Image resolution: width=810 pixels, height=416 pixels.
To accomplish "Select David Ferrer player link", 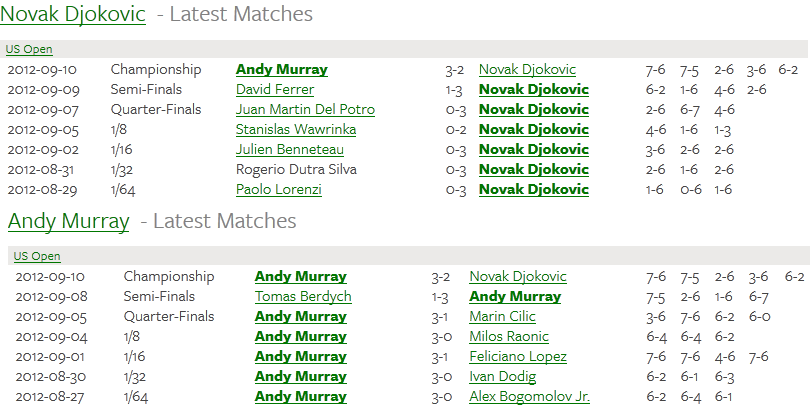I will coord(275,89).
